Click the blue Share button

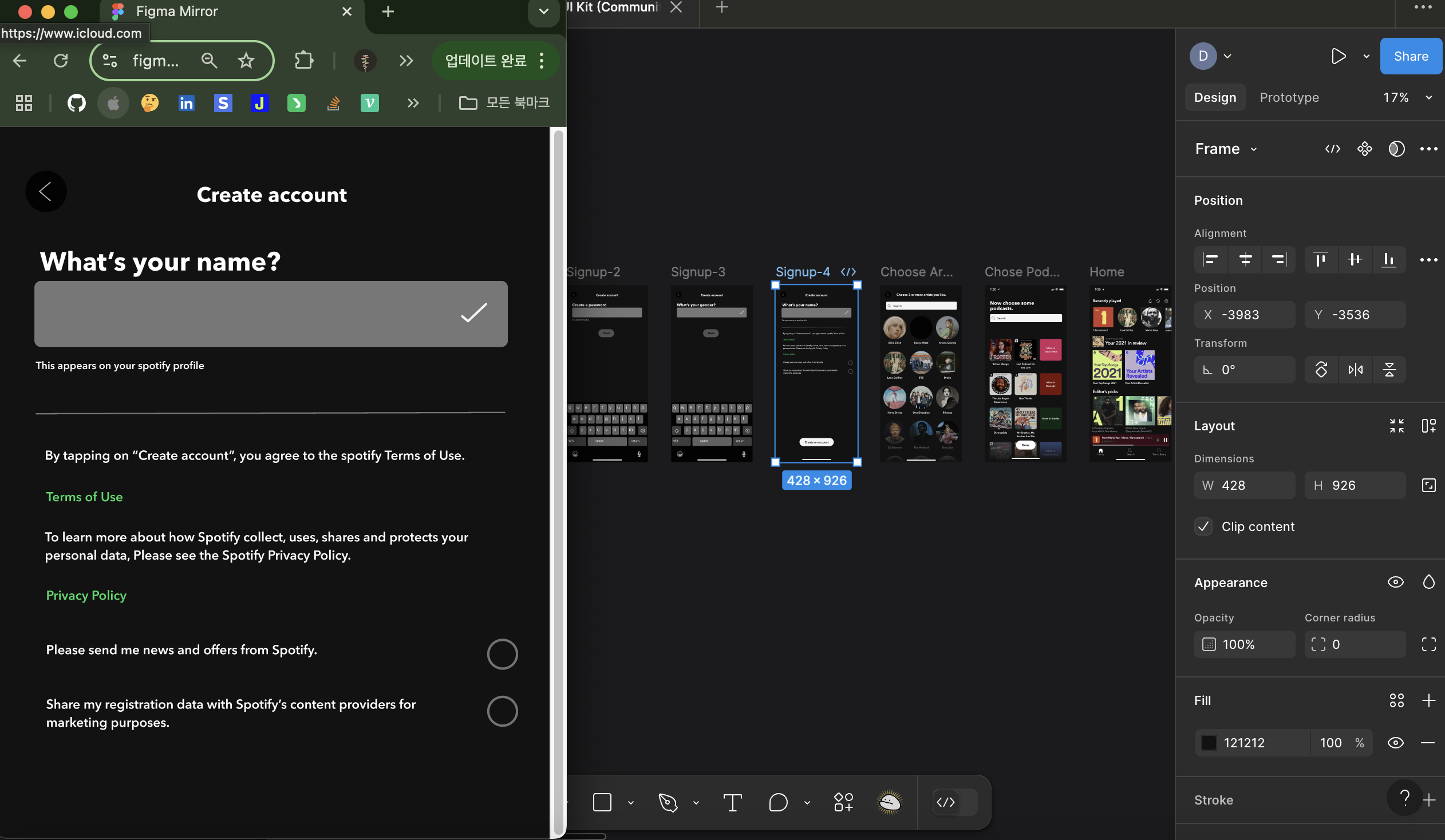1410,56
